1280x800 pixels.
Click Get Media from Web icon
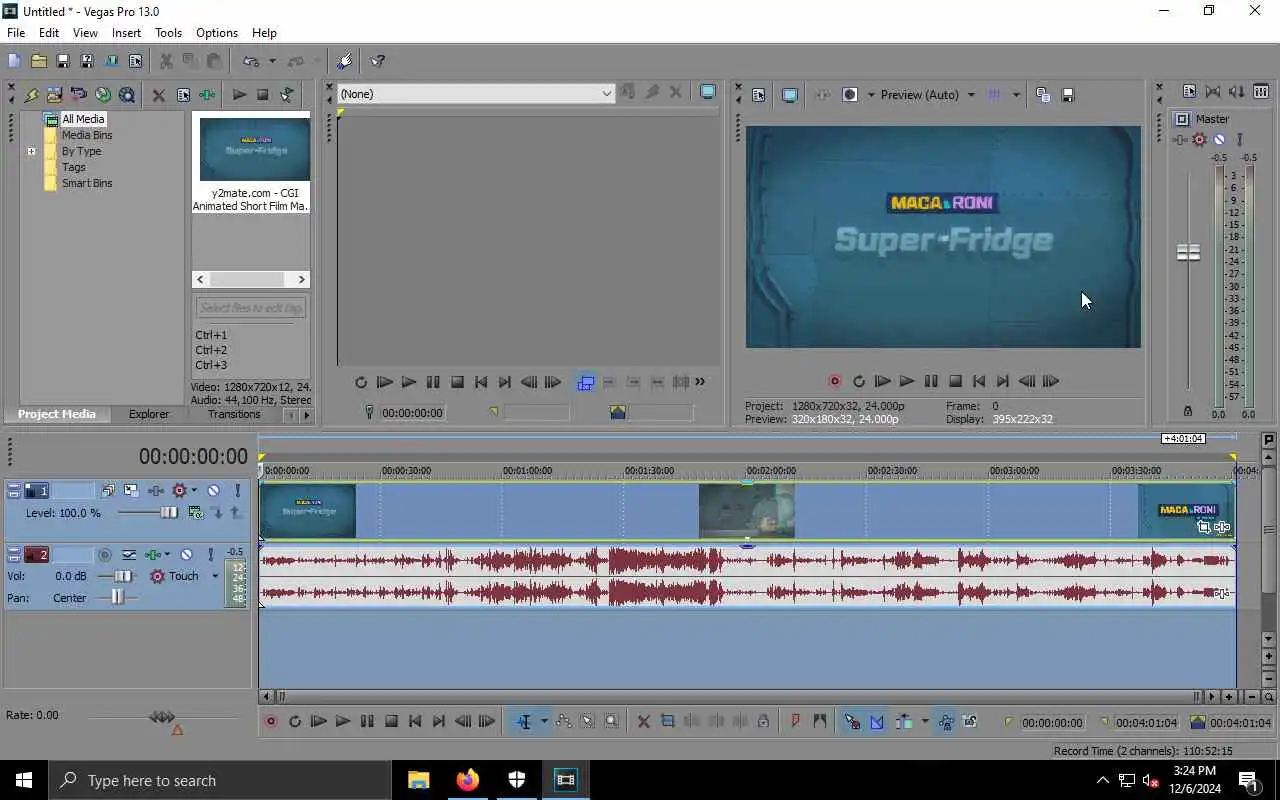coord(103,95)
